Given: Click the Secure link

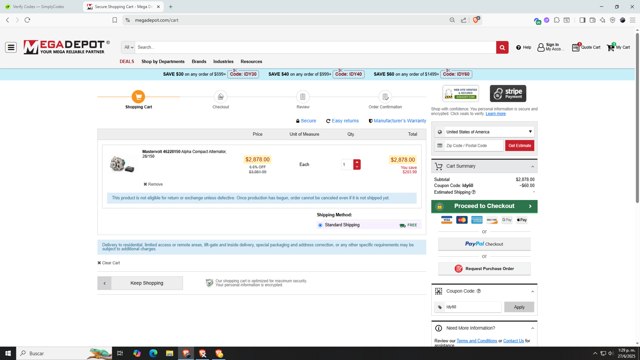Looking at the screenshot, I should 306,121.
